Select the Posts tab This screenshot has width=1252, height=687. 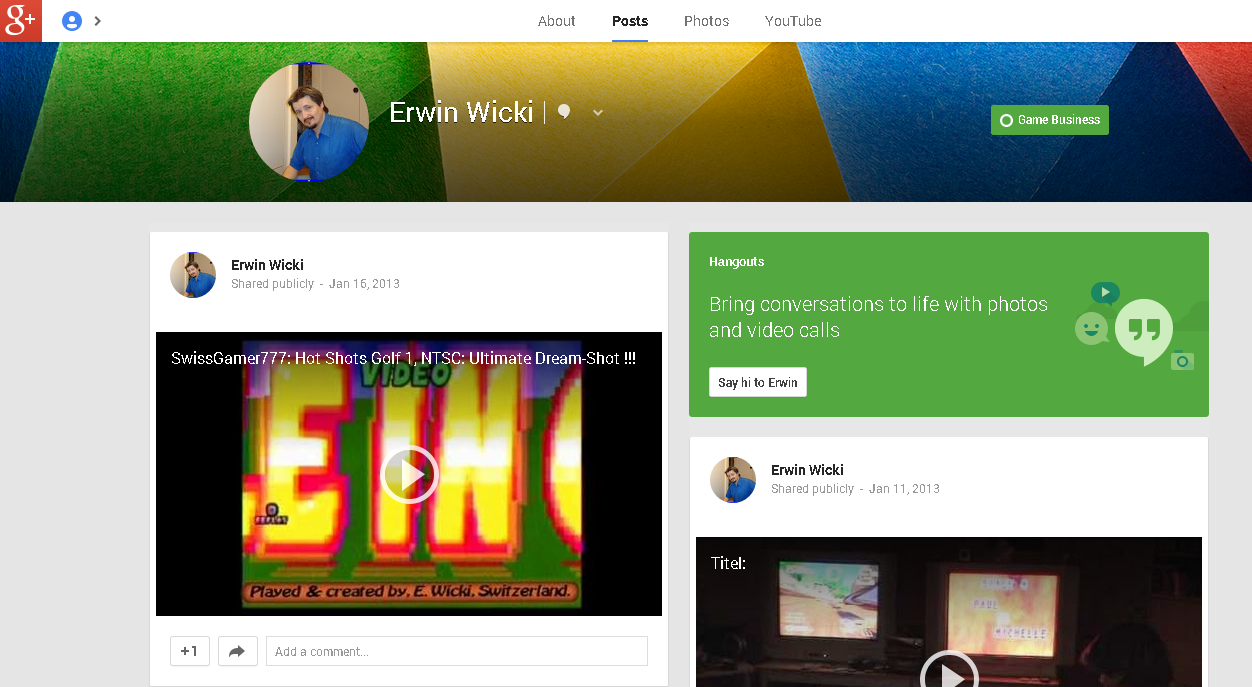click(x=630, y=21)
